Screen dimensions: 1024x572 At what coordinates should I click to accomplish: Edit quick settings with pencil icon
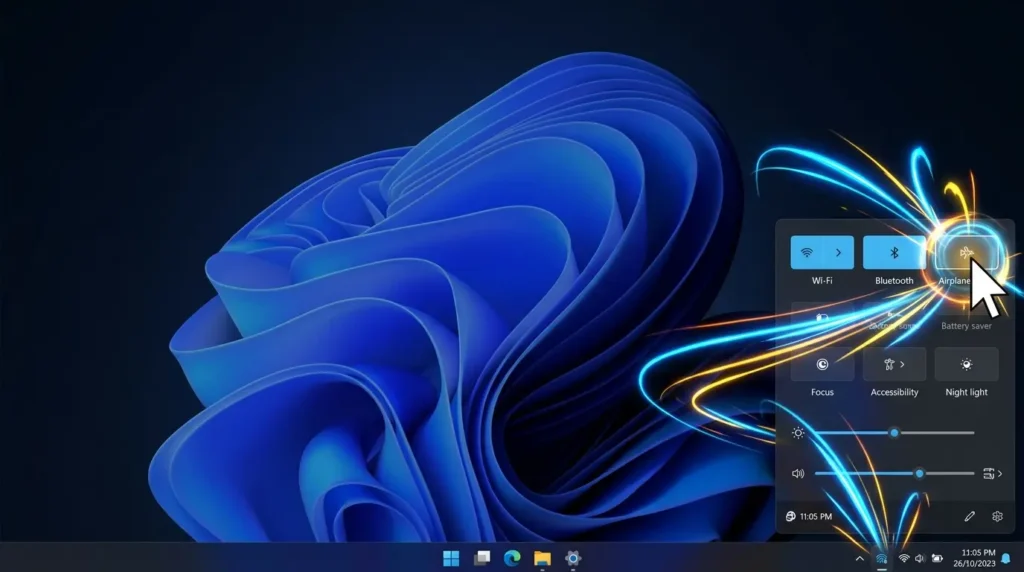click(x=970, y=516)
